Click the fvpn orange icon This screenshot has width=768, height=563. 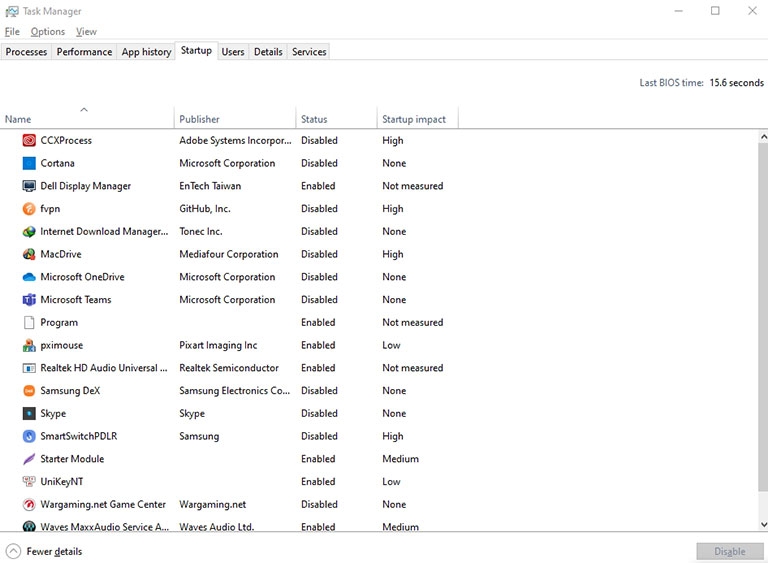[x=29, y=209]
